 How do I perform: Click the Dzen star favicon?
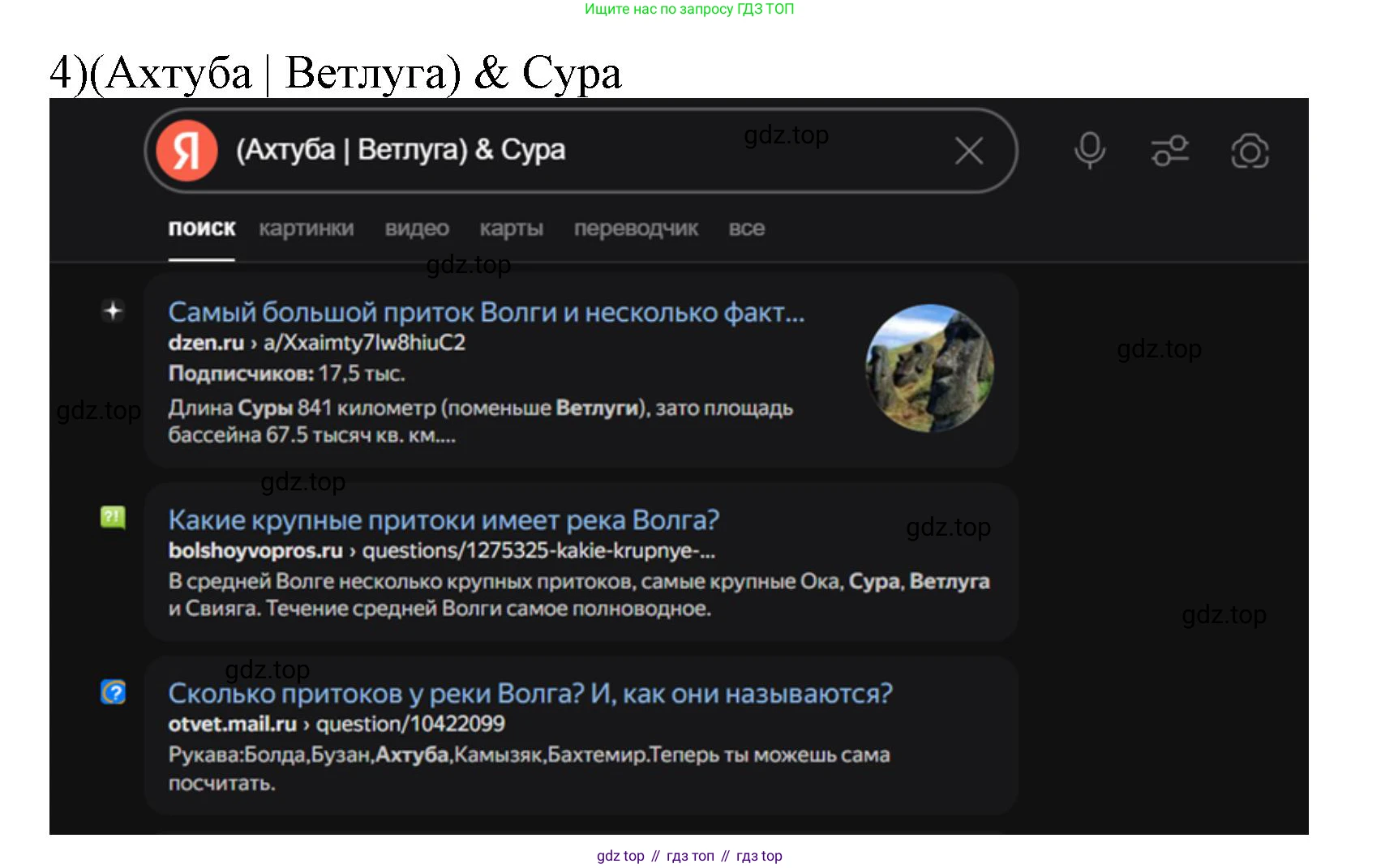pos(113,310)
